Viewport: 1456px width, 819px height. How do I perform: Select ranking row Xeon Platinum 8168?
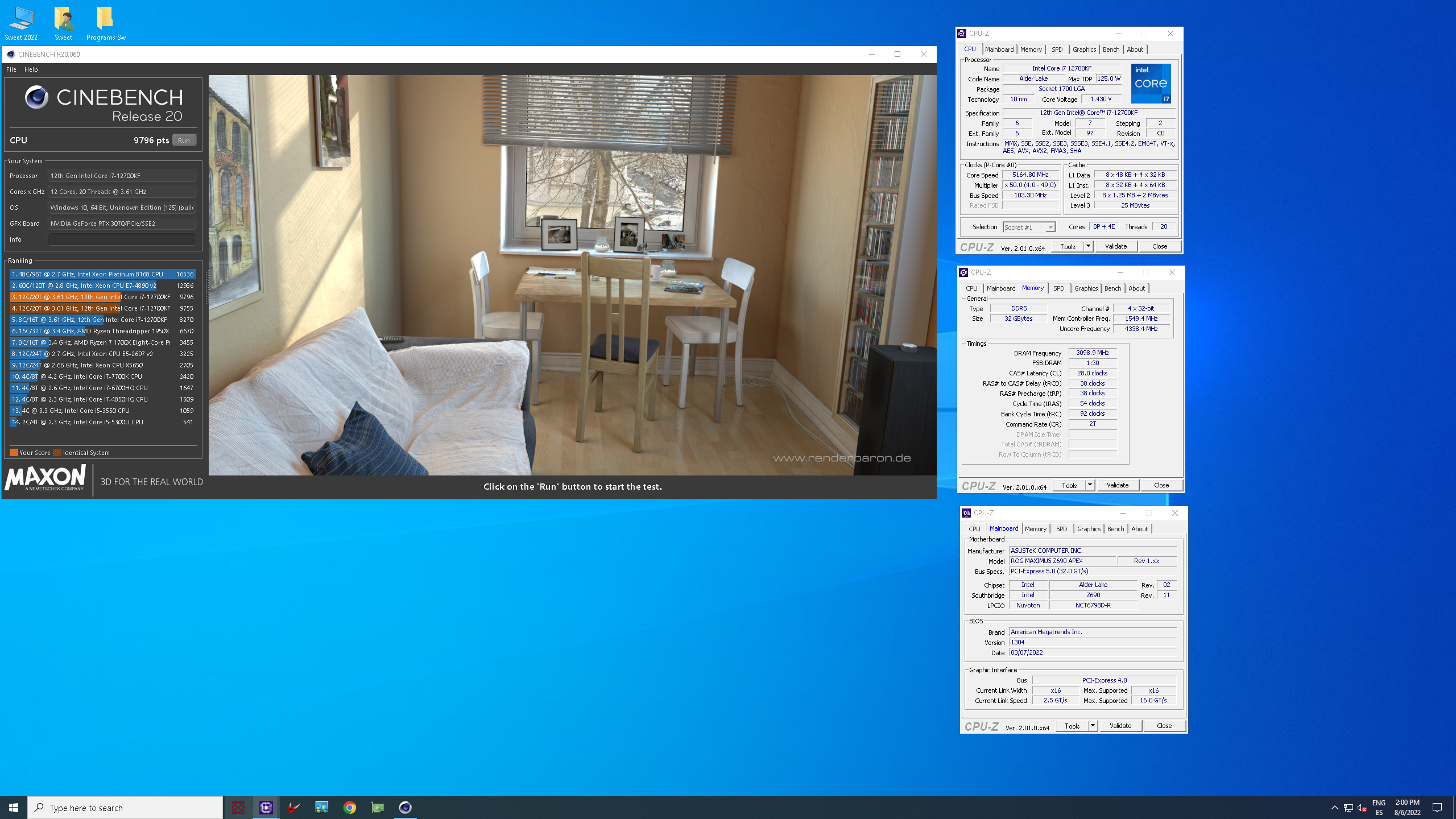click(102, 274)
